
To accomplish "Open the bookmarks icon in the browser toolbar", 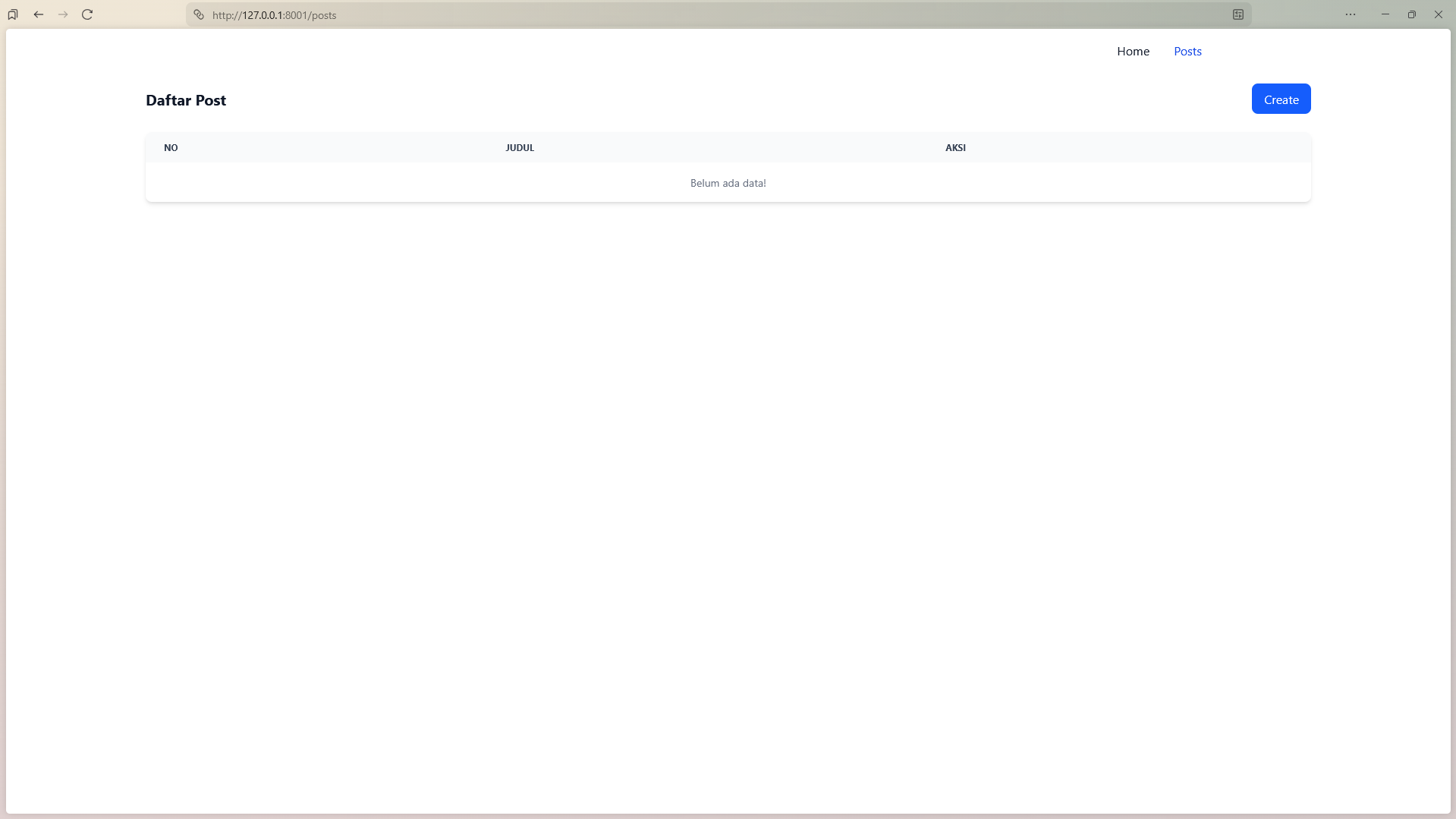I will [x=13, y=14].
